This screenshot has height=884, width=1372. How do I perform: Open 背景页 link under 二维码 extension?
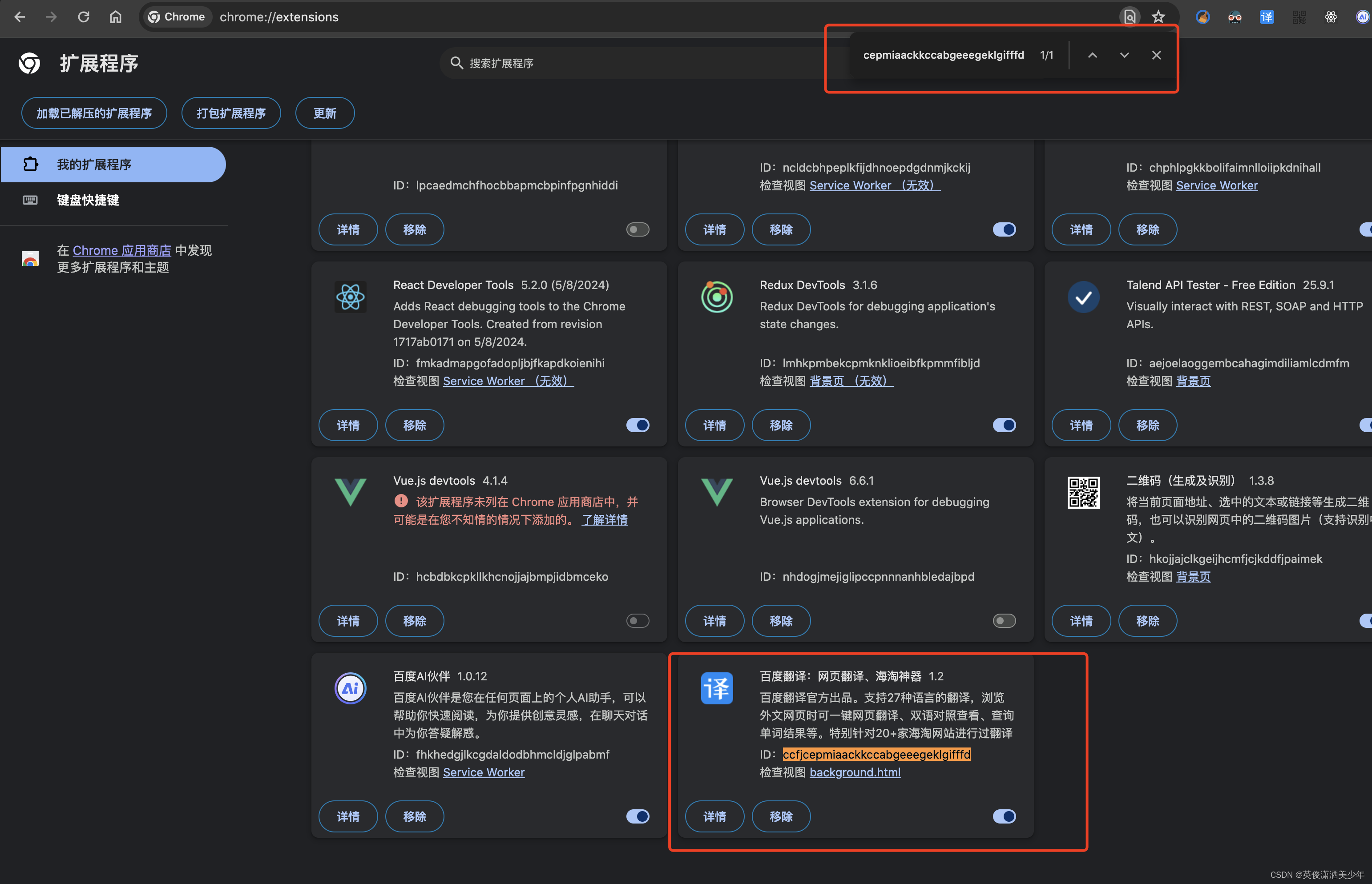pyautogui.click(x=1193, y=576)
